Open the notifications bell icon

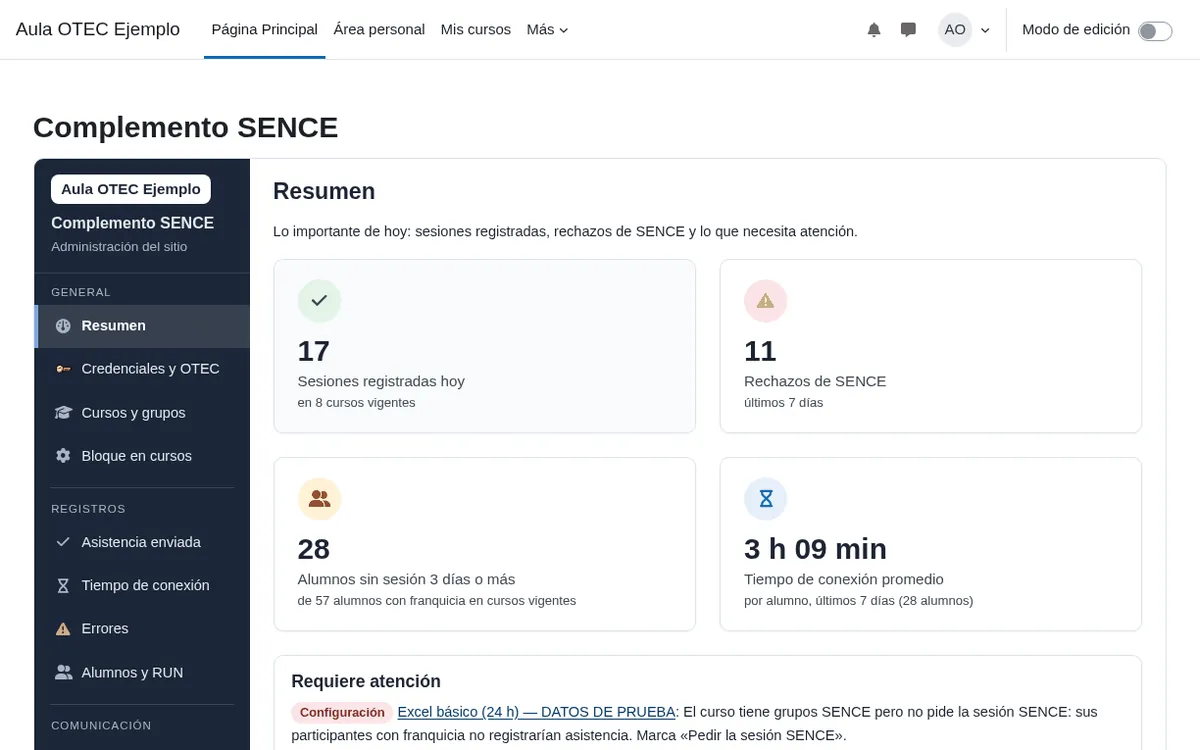[x=874, y=30]
